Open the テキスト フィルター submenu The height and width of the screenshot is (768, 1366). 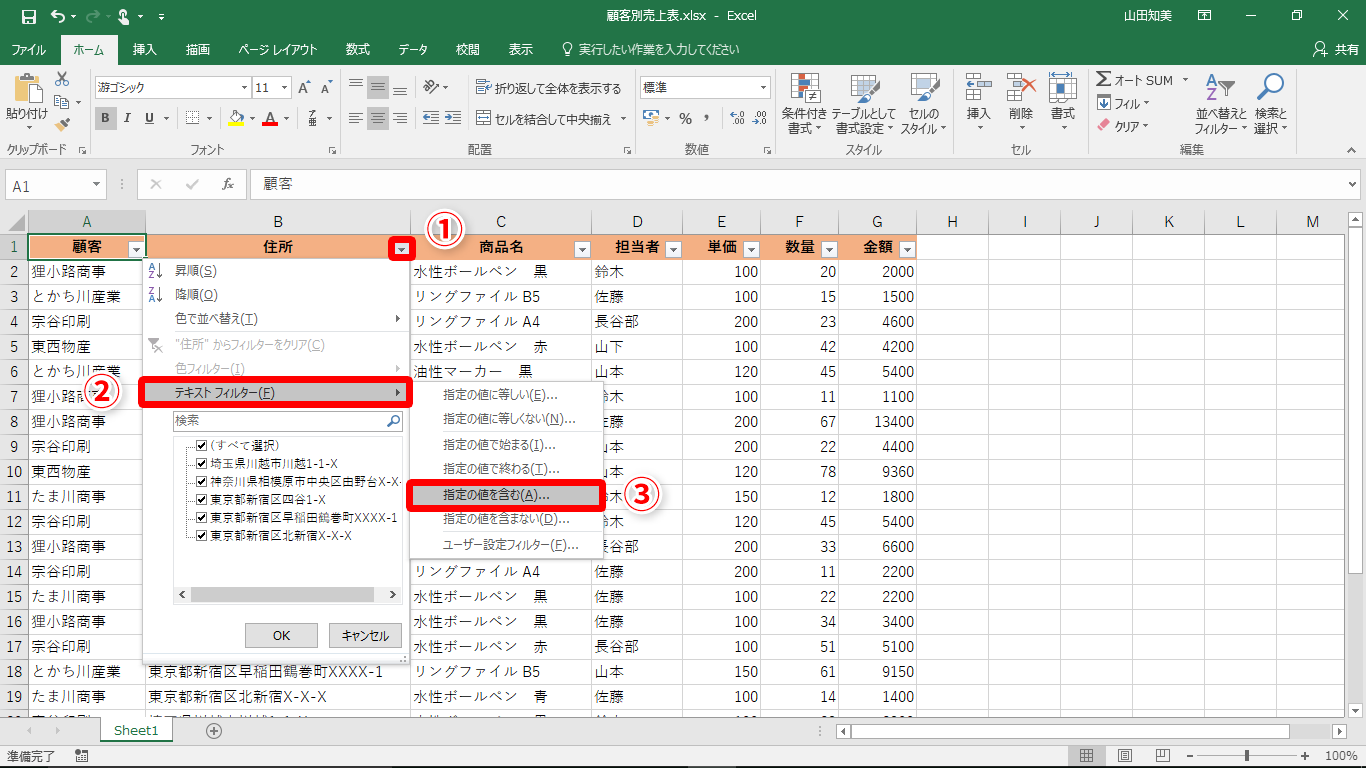pos(274,393)
